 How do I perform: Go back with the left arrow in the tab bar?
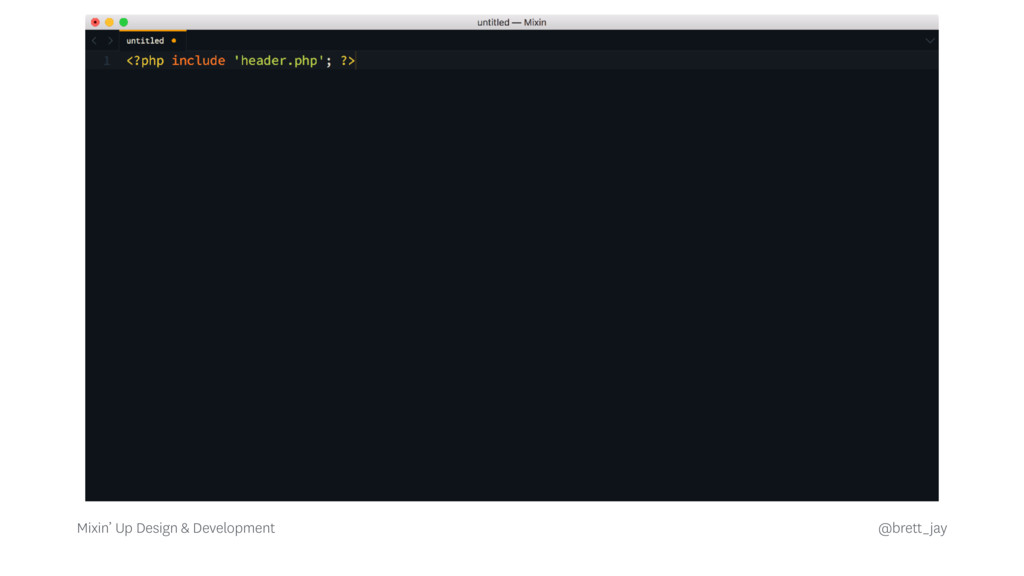coord(94,40)
